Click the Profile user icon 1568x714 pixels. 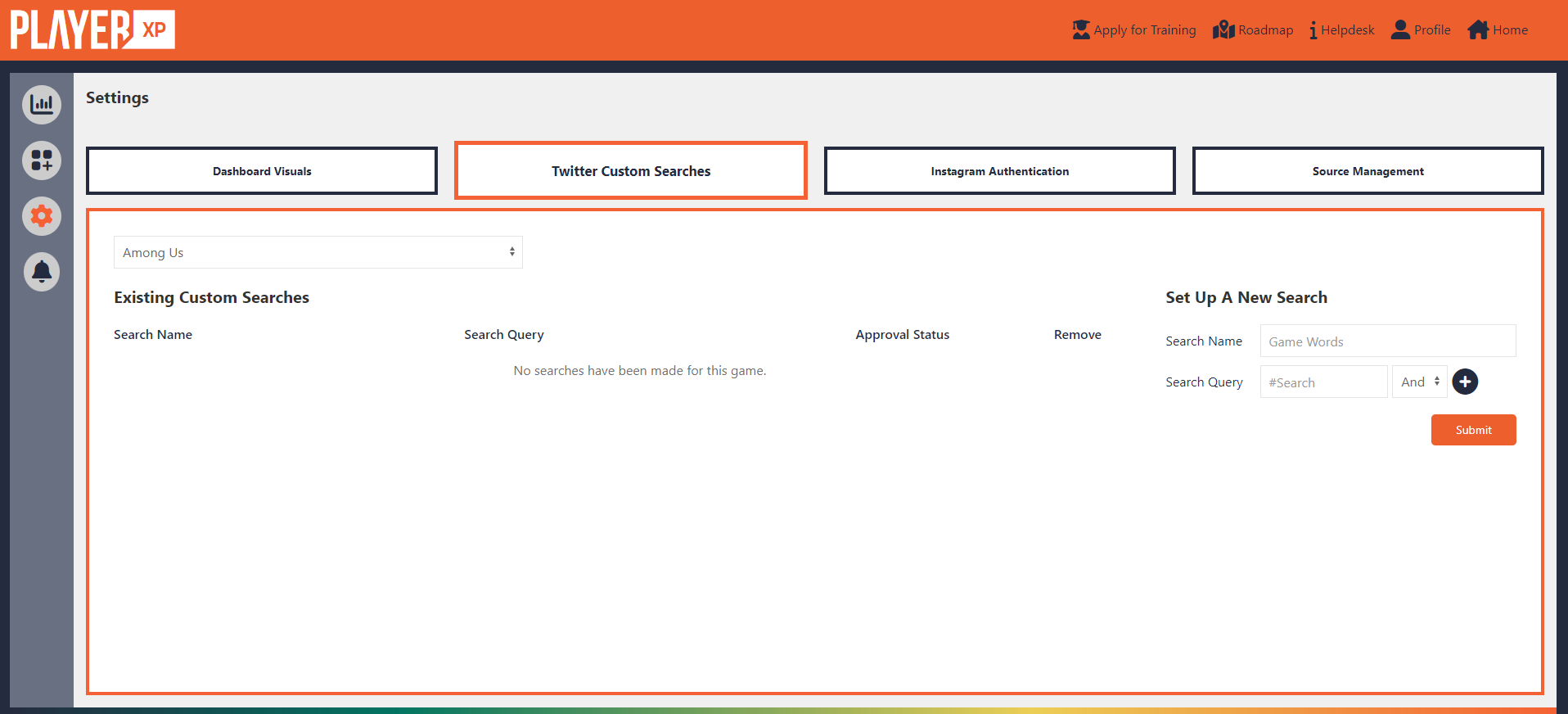1400,29
